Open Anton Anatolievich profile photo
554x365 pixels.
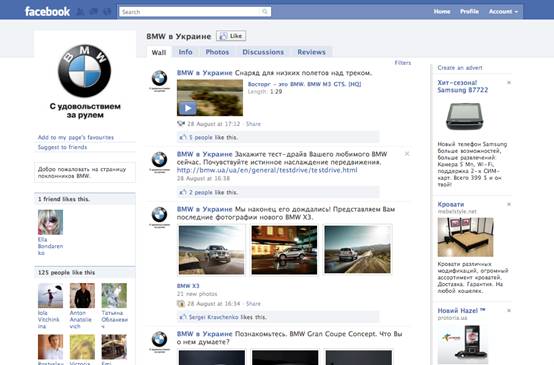click(82, 295)
